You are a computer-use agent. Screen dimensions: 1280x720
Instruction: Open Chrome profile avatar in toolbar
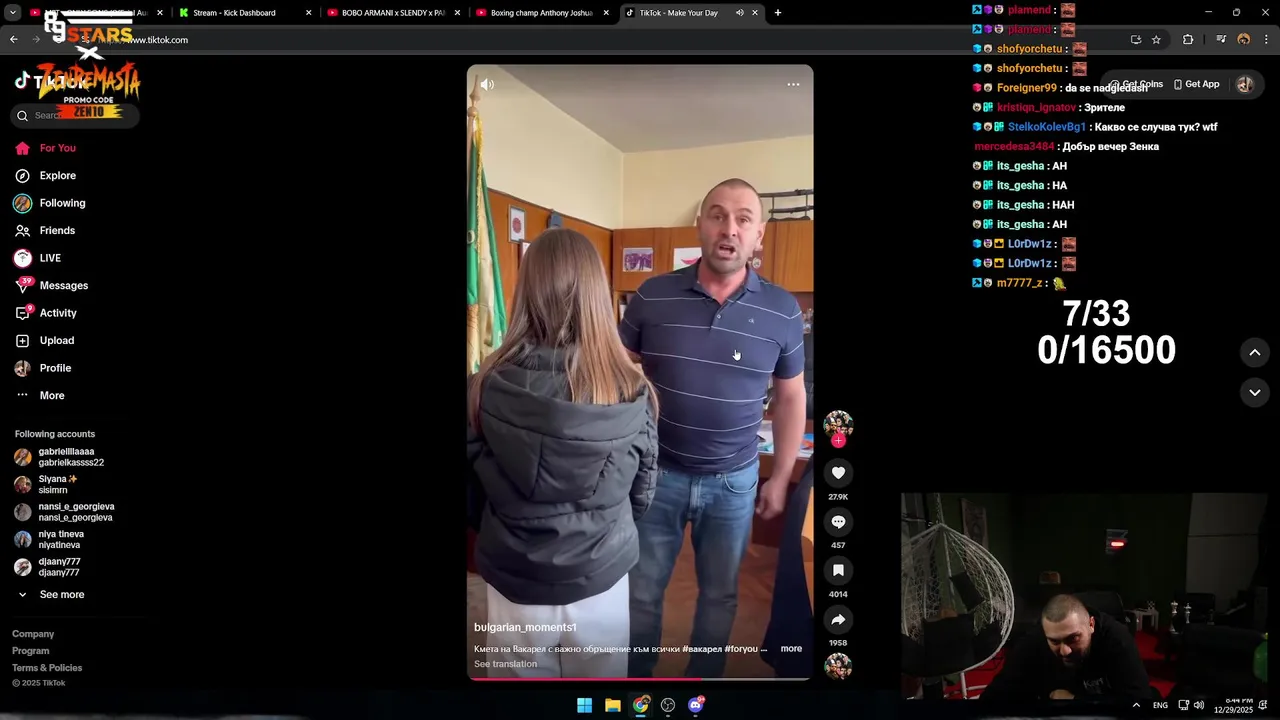click(x=1244, y=40)
